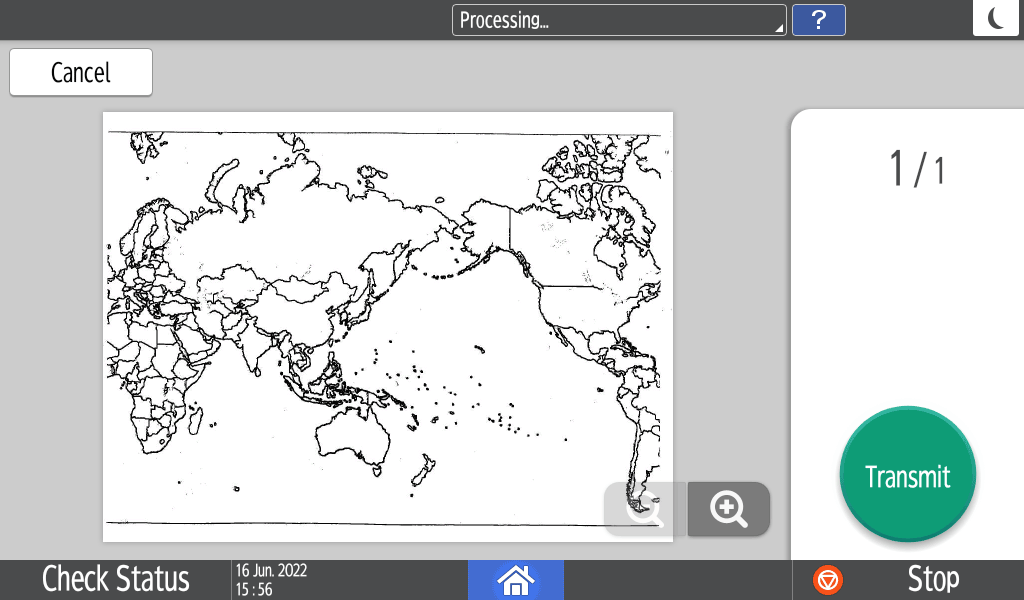Zoom in with the plus magnifier
This screenshot has height=600, width=1024.
(x=729, y=510)
